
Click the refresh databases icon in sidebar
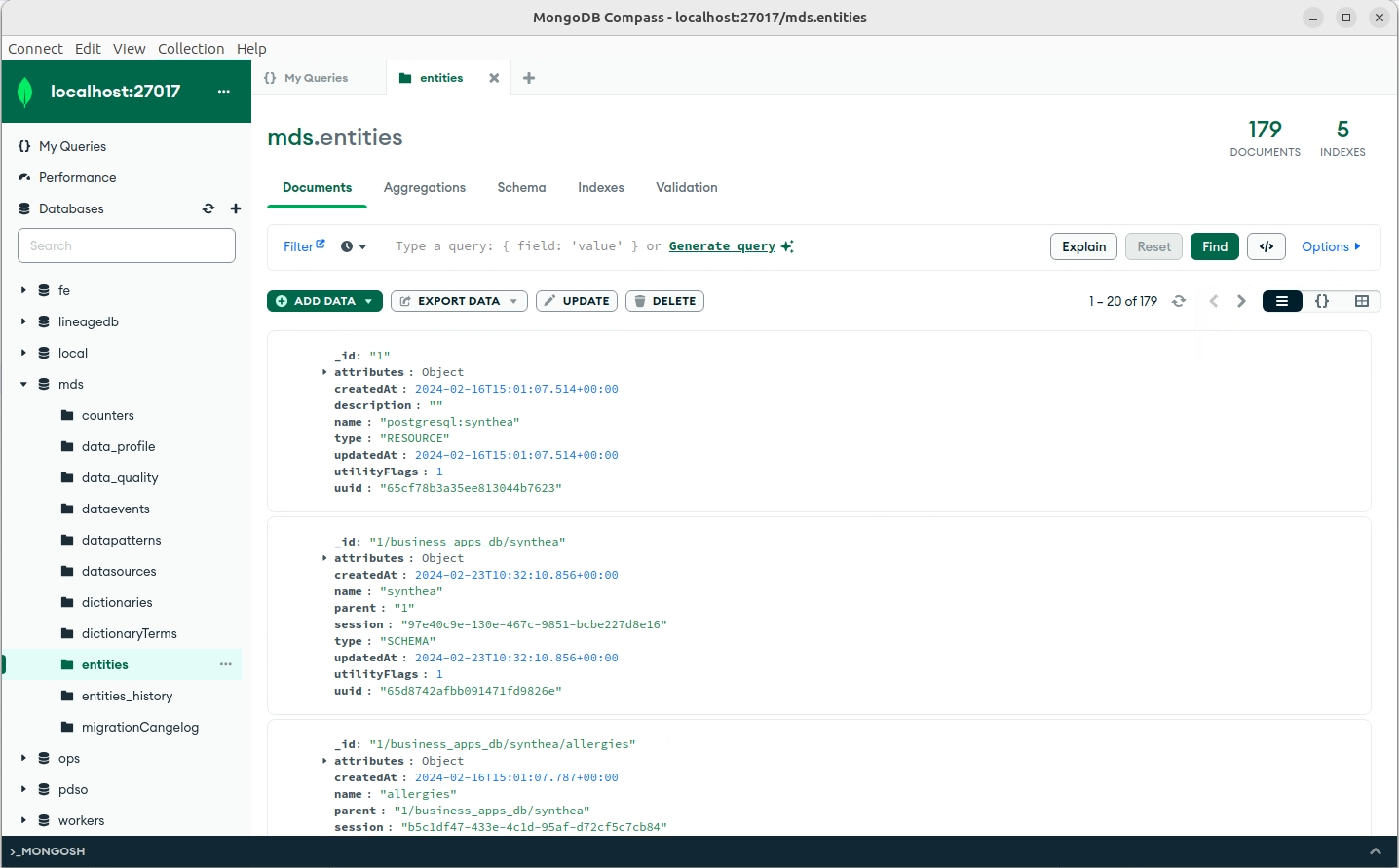208,208
